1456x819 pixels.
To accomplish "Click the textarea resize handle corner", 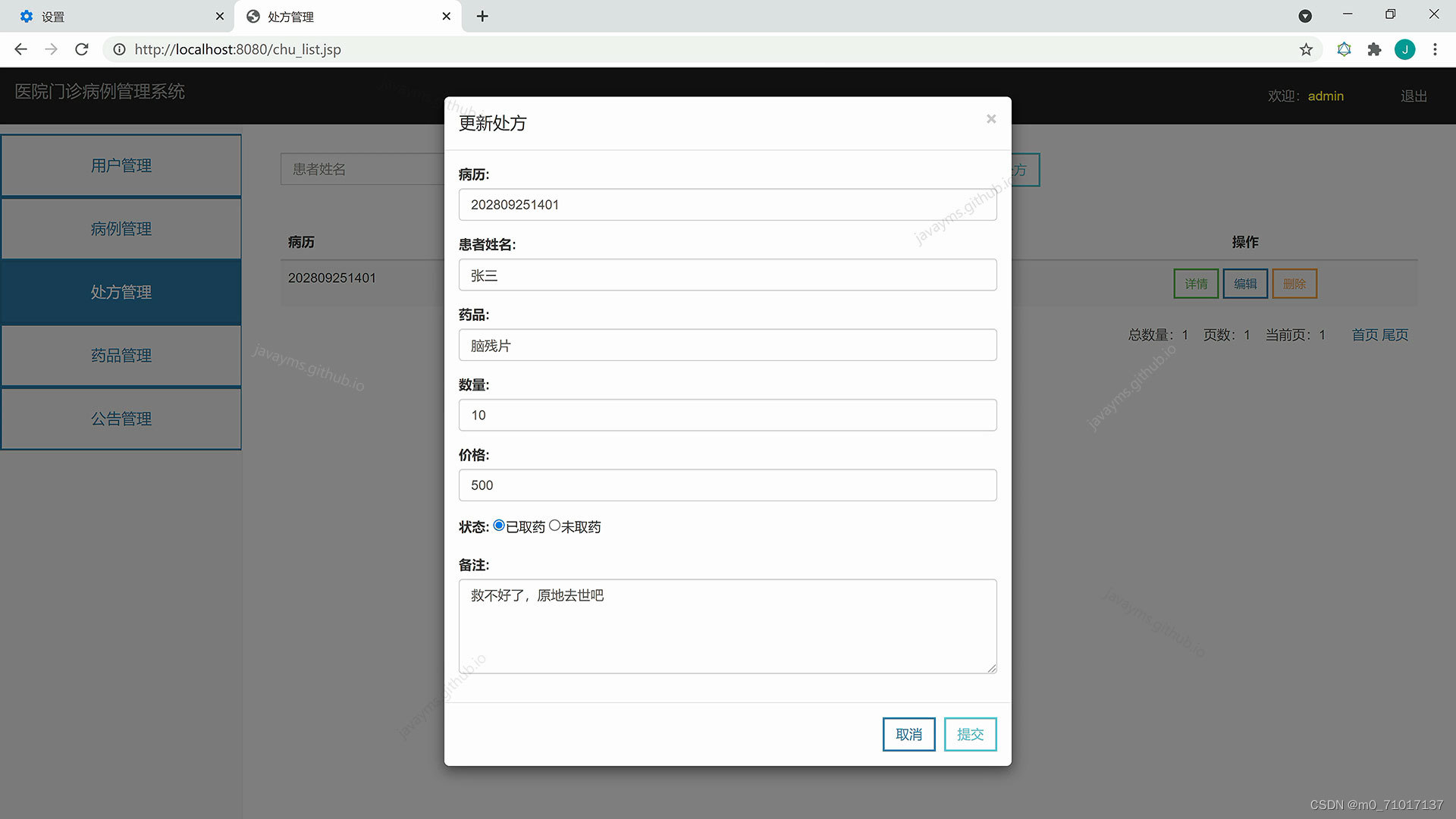I will click(x=992, y=669).
